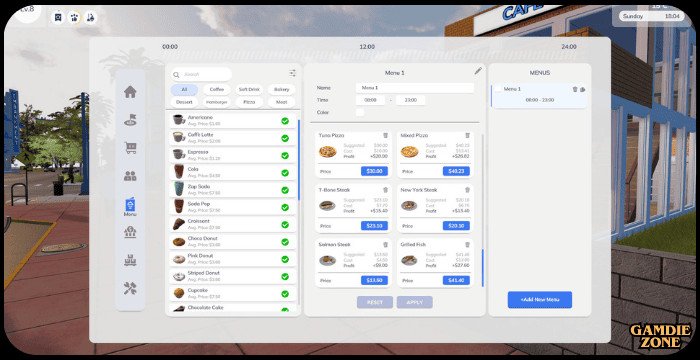This screenshot has height=360, width=700.
Task: Remove Salmon Steak with its trash icon
Action: [386, 245]
